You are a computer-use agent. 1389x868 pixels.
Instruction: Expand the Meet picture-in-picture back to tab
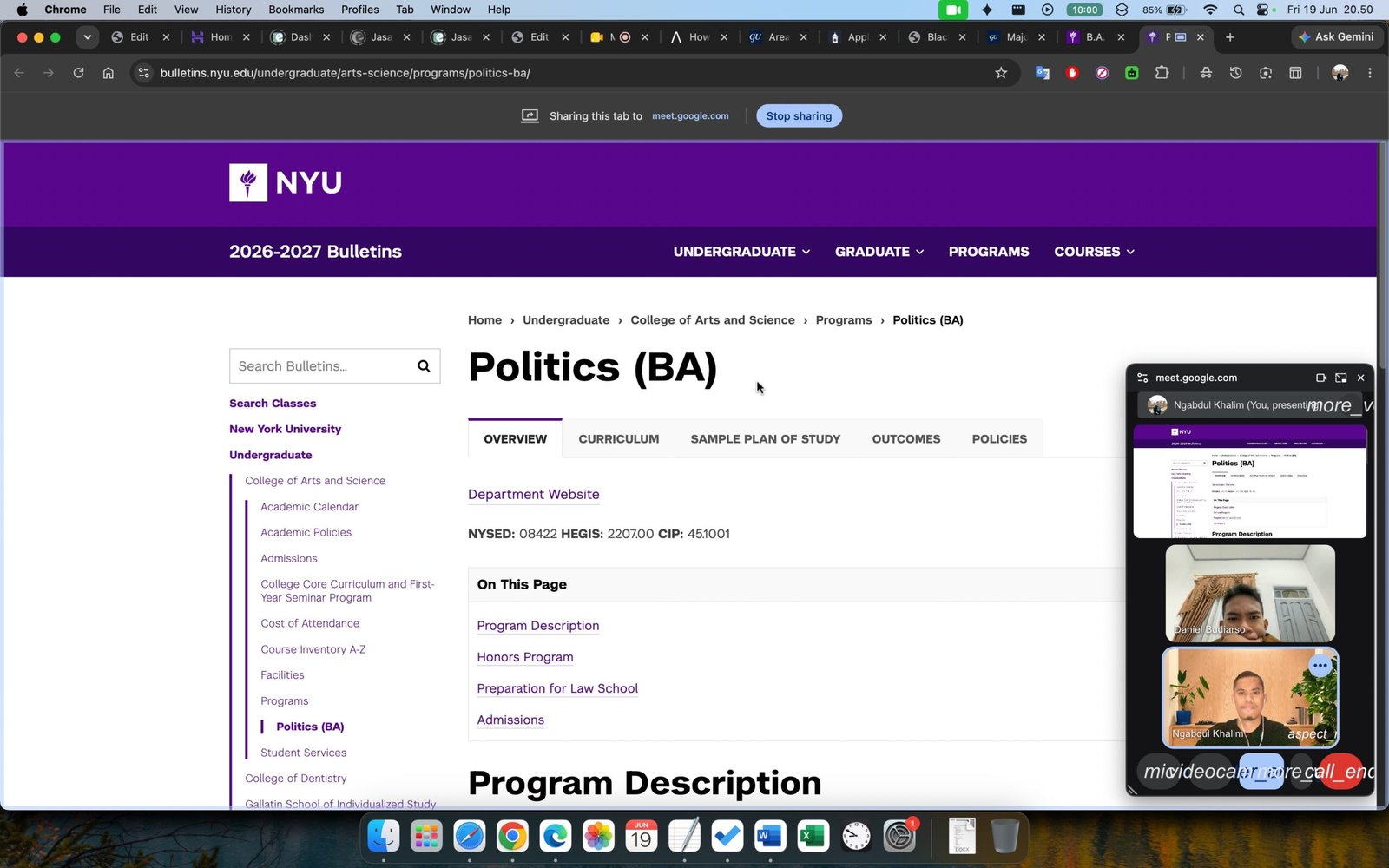pyautogui.click(x=1340, y=378)
